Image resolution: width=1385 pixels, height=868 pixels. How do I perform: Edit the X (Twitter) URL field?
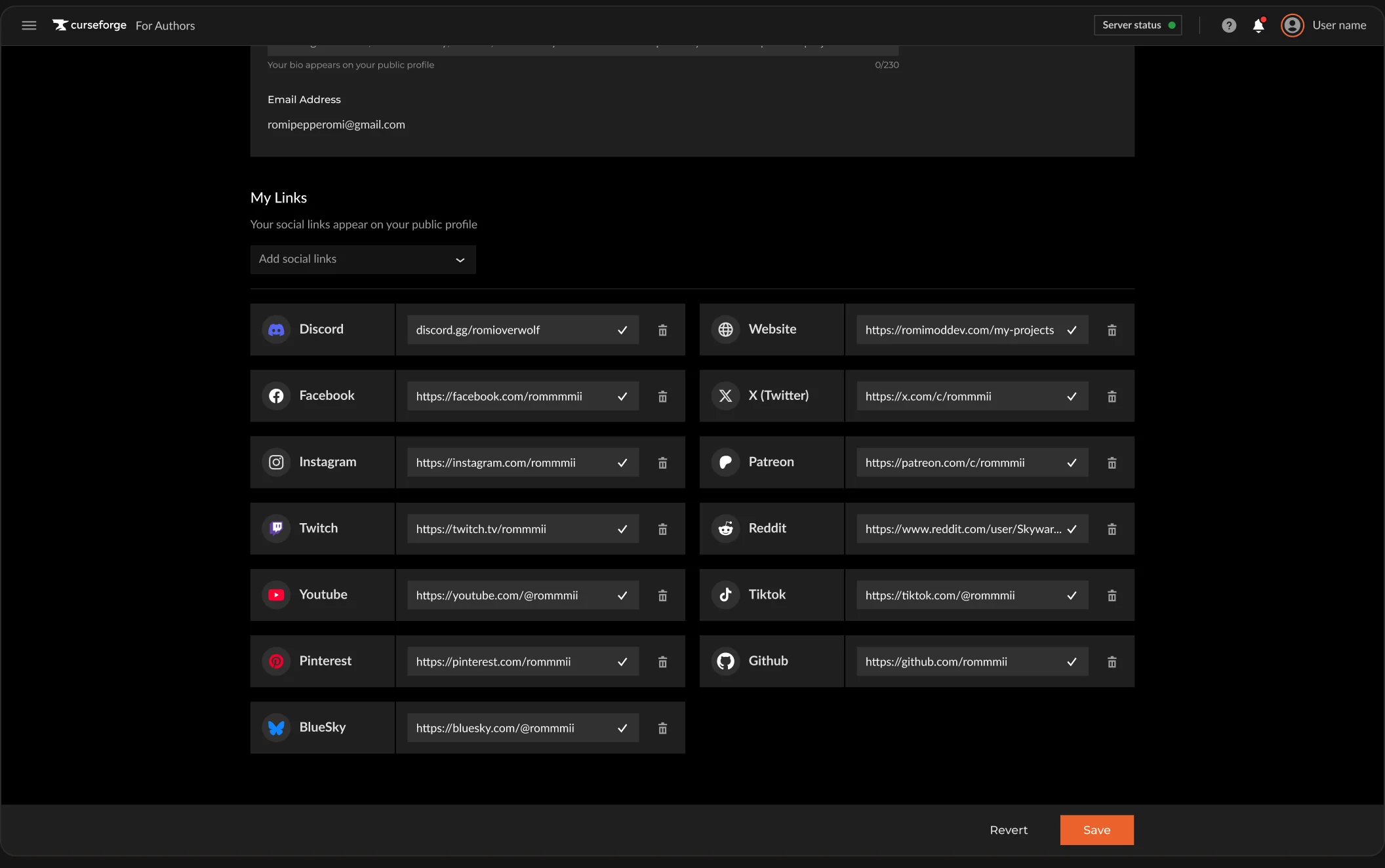point(972,396)
